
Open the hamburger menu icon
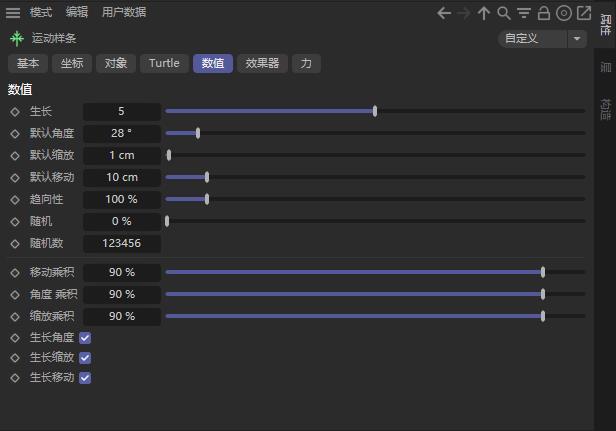click(x=13, y=12)
